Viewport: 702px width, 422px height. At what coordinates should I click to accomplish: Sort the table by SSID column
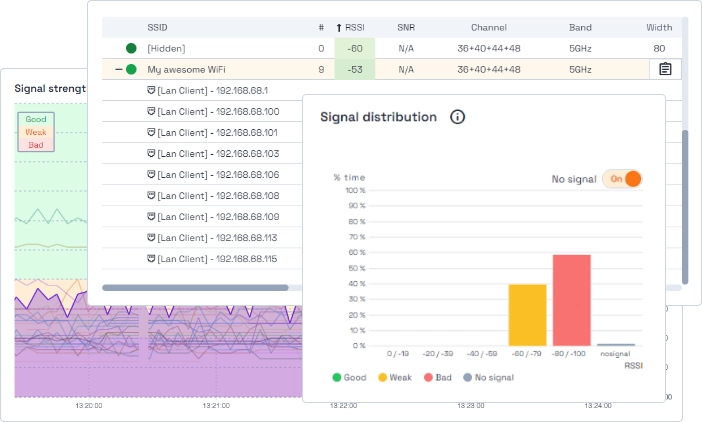pyautogui.click(x=157, y=28)
